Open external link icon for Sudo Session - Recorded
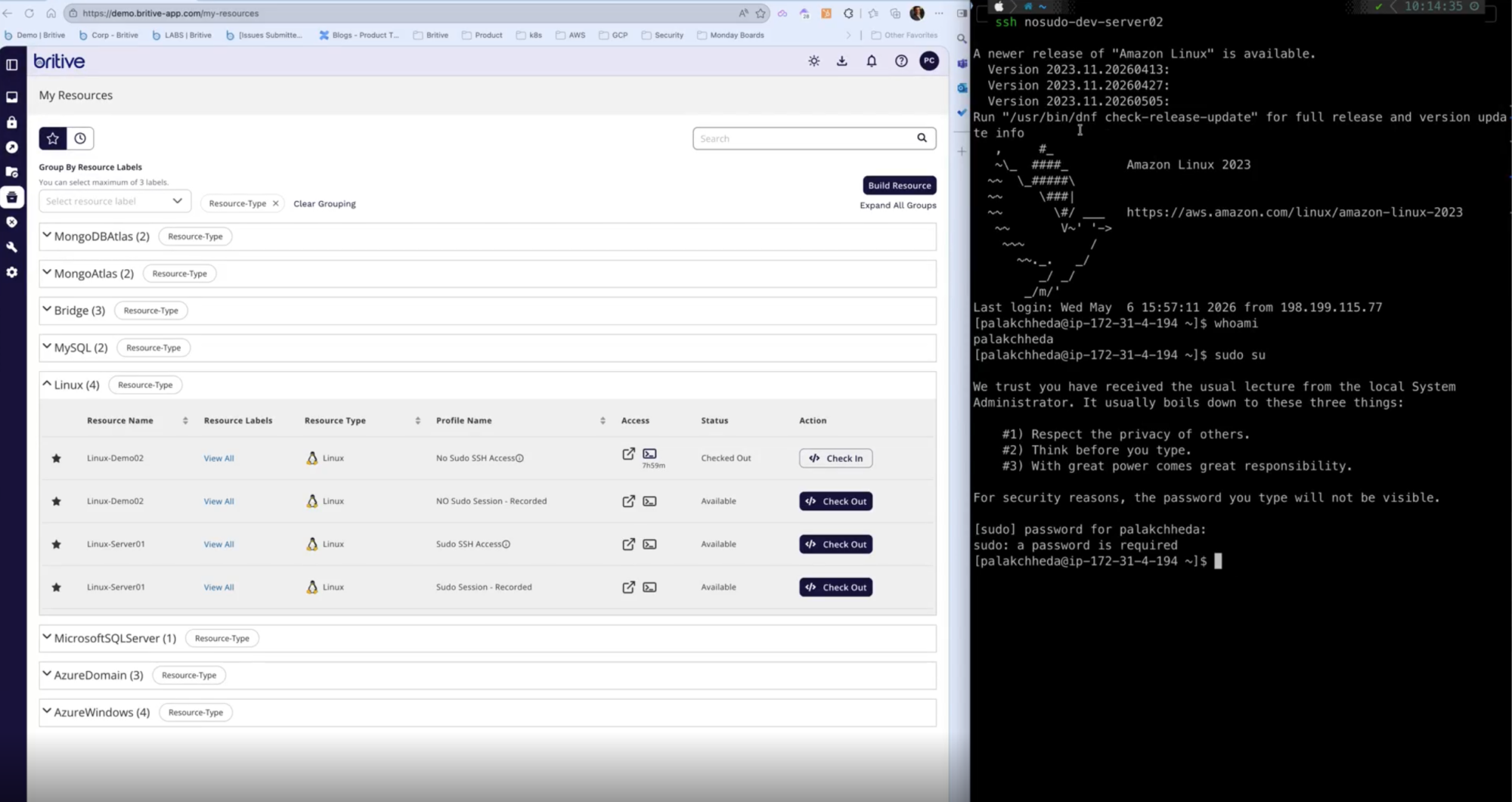The width and height of the screenshot is (1512, 802). pos(628,587)
